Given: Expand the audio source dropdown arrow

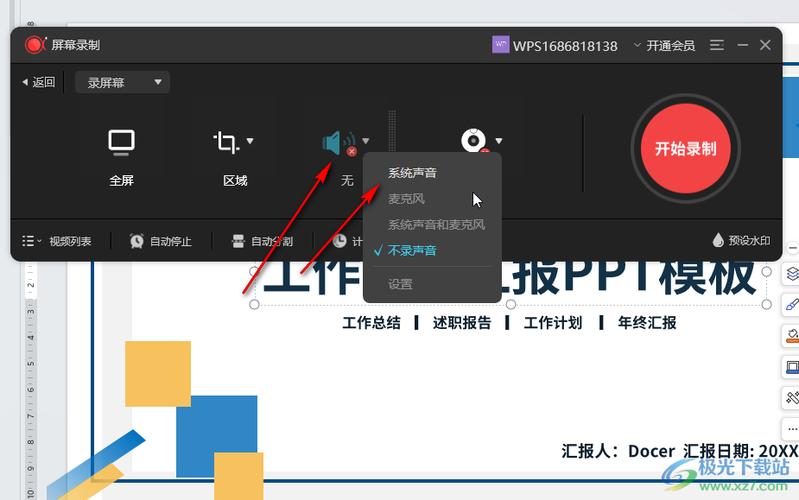Looking at the screenshot, I should [x=365, y=141].
